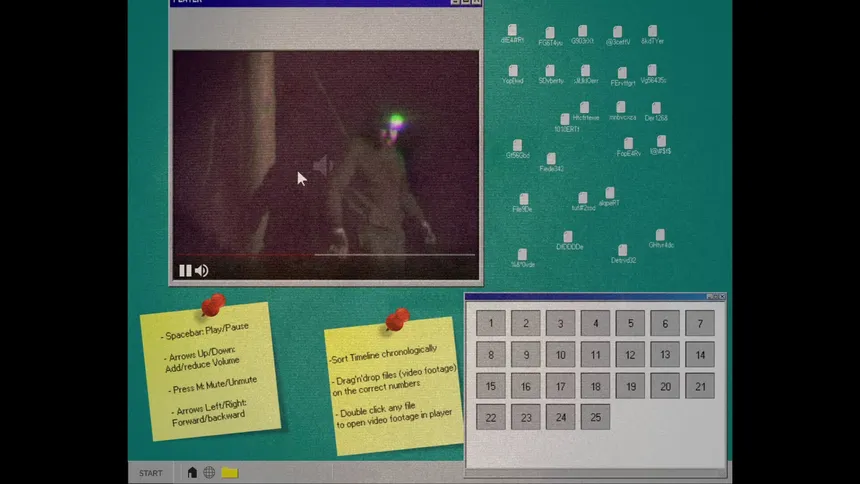Viewport: 860px width, 484px height.
Task: Click timeline slot number 1
Action: tap(491, 323)
